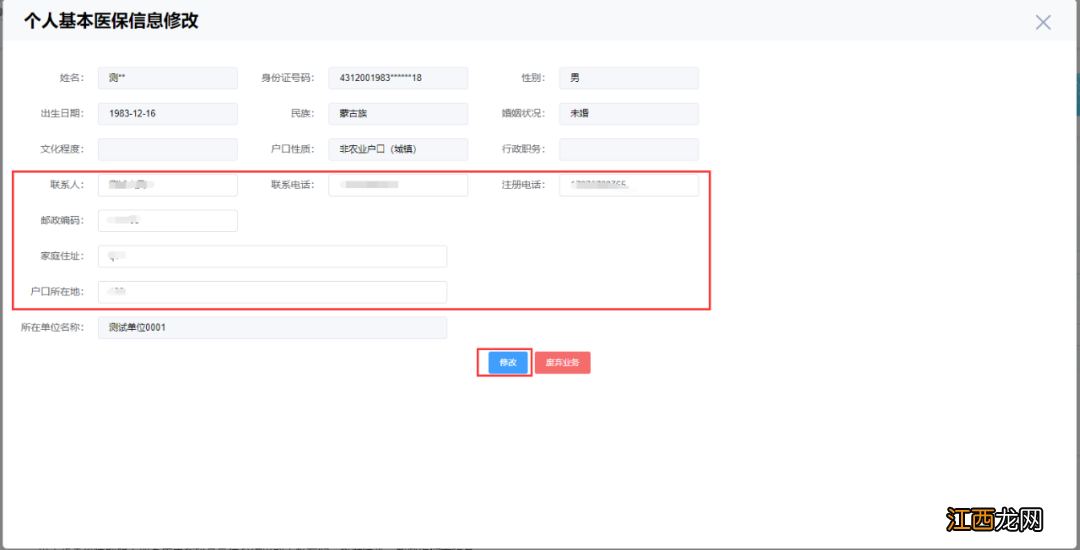The image size is (1080, 550).
Task: Click the empty 文化程度 field
Action: point(168,150)
